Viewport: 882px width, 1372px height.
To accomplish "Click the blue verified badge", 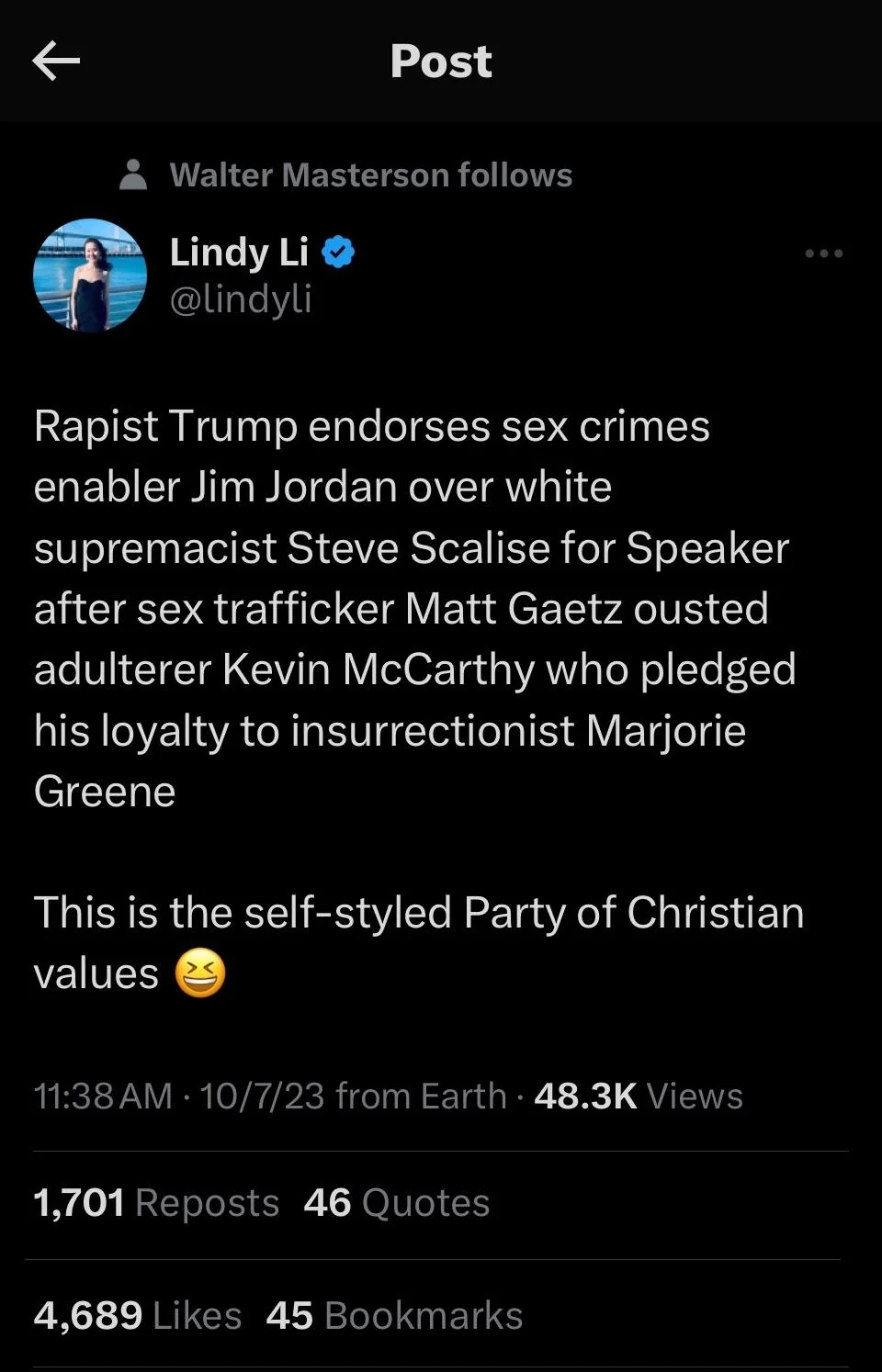I will (339, 252).
